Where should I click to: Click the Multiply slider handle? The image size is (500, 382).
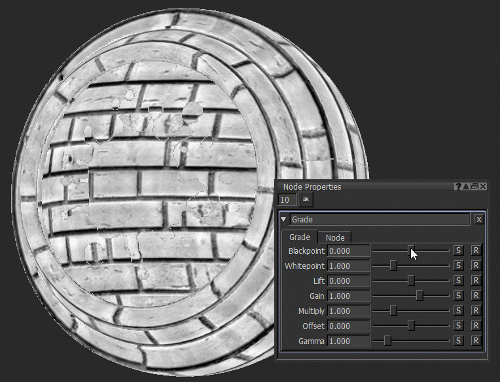pos(393,310)
